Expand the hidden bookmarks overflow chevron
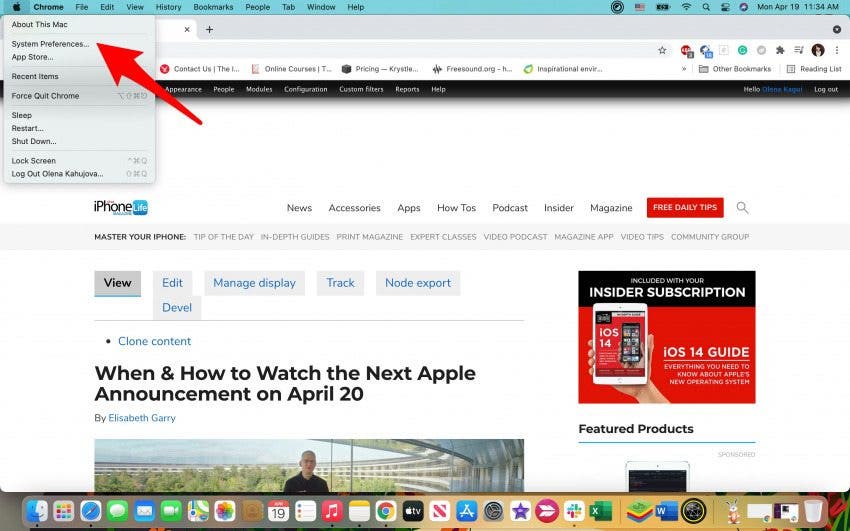Screen dimensions: 850x531 [684, 69]
